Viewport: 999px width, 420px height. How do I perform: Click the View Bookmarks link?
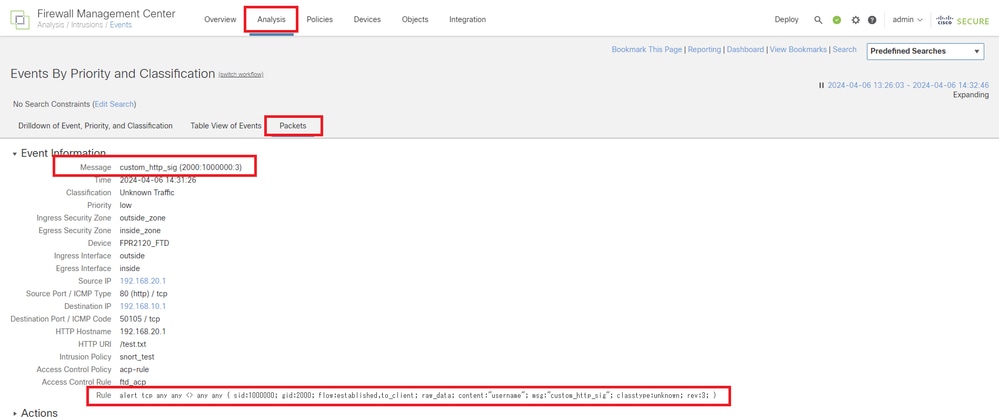pos(798,49)
